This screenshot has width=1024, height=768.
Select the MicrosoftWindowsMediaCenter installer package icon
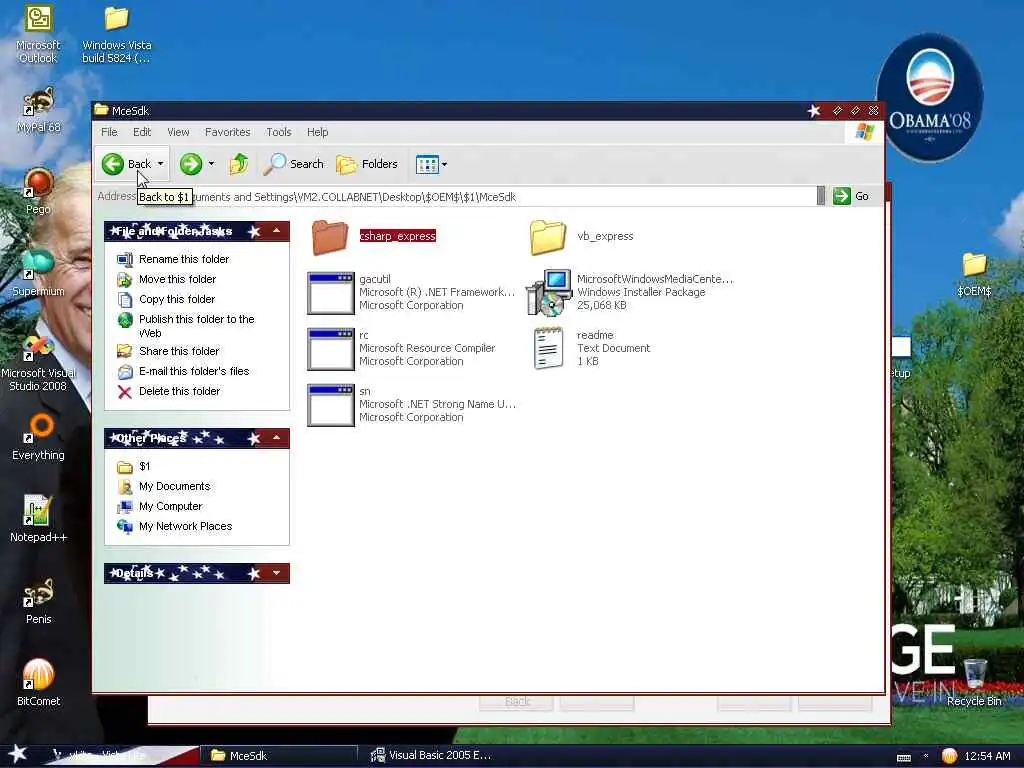coord(549,293)
